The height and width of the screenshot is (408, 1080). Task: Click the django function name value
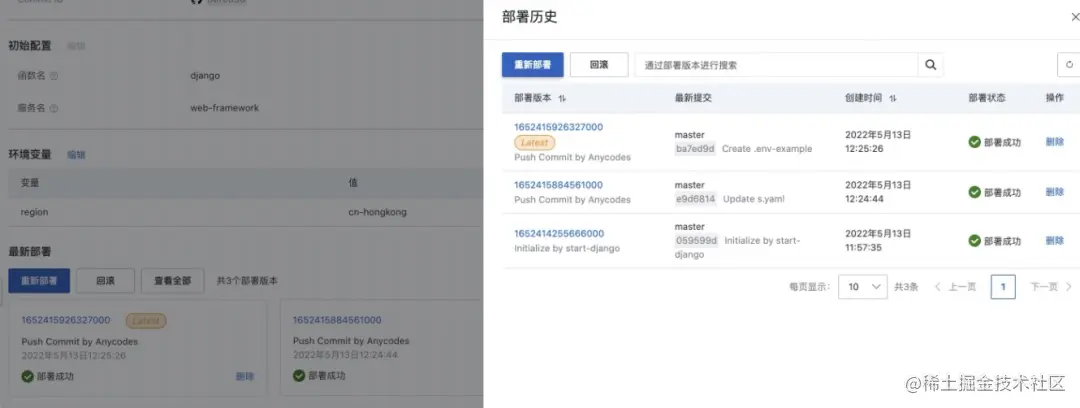(x=205, y=76)
